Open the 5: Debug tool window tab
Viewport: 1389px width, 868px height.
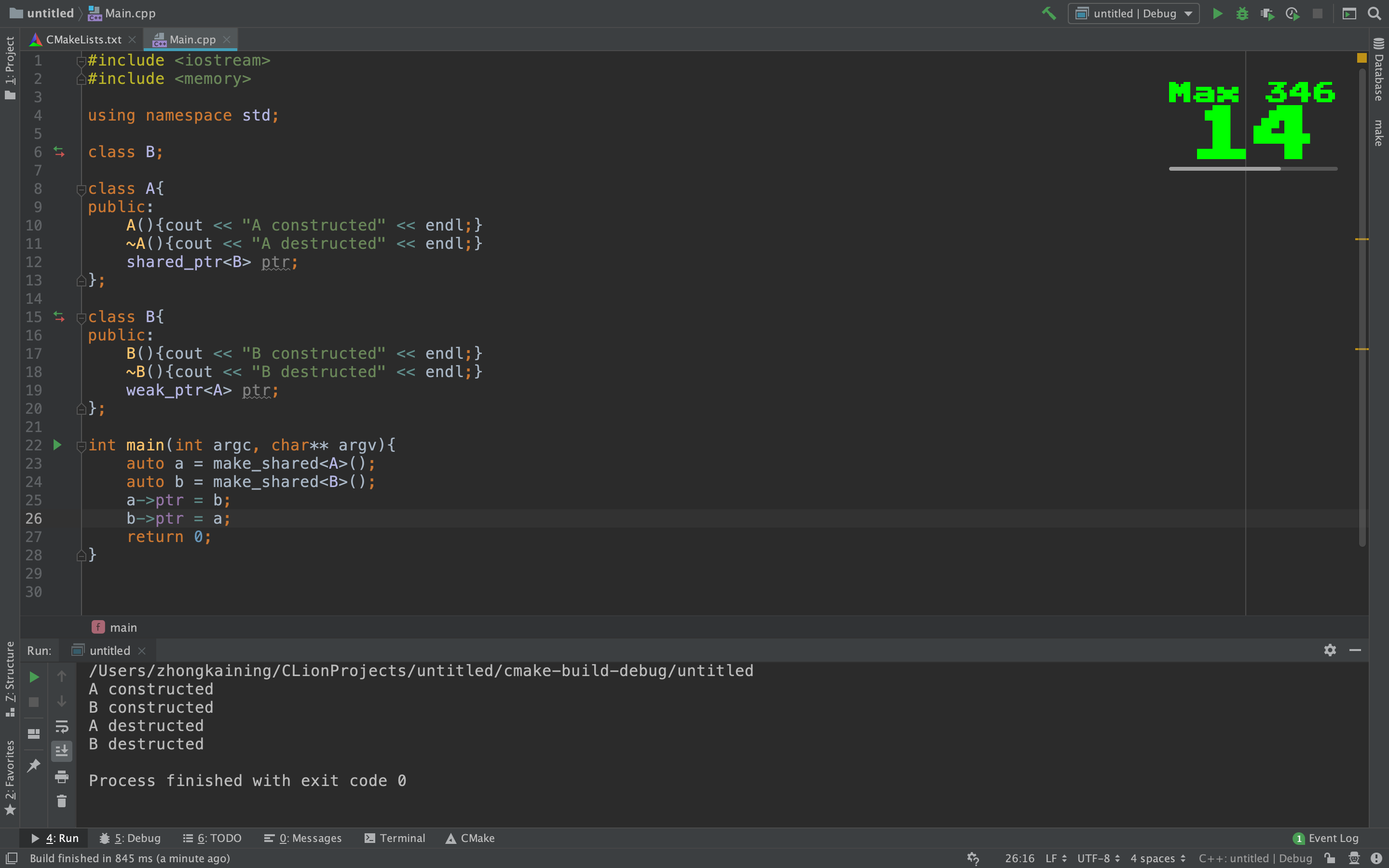pos(130,838)
